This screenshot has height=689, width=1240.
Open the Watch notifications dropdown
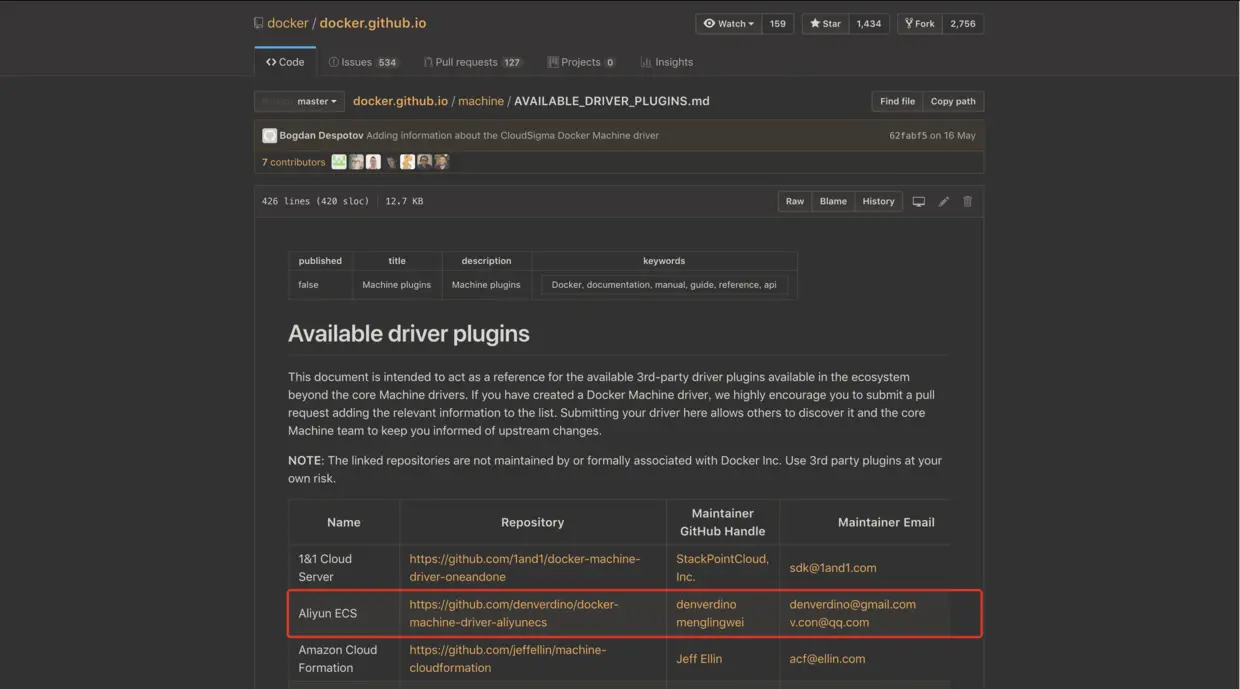coord(729,24)
